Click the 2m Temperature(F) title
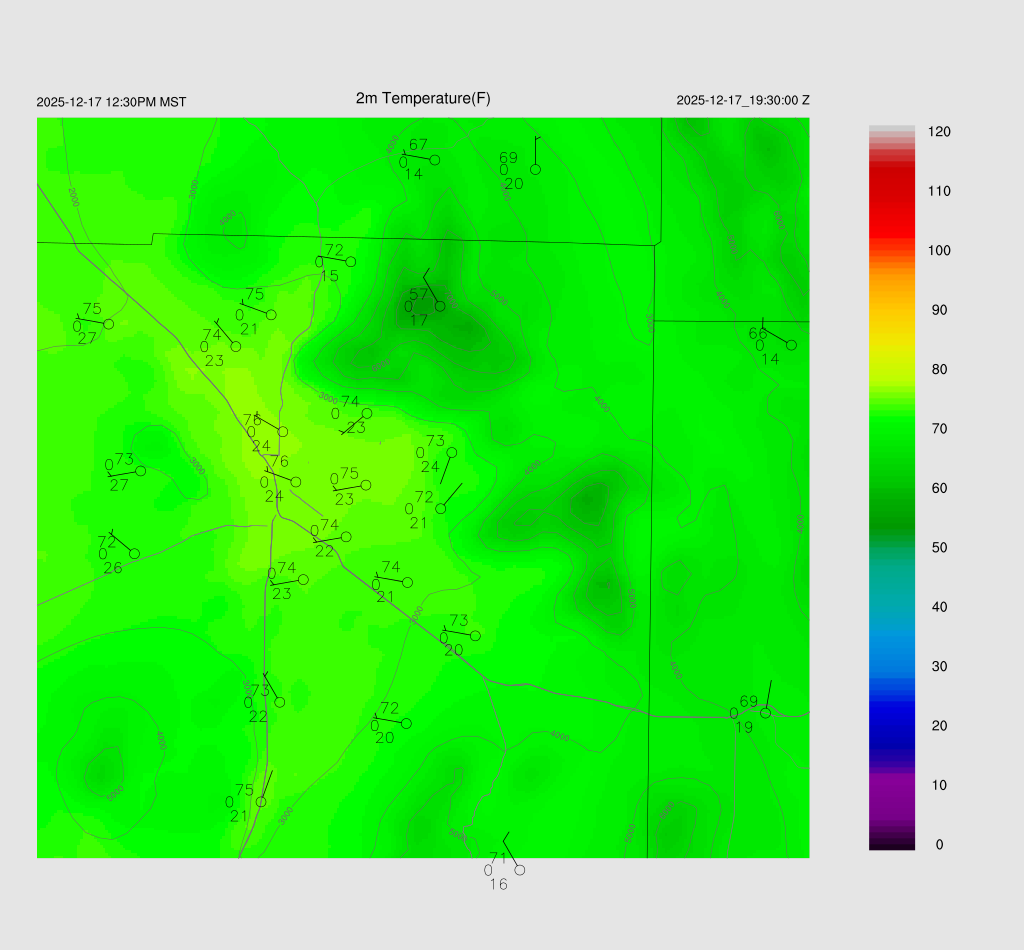The height and width of the screenshot is (950, 1024). [x=423, y=98]
